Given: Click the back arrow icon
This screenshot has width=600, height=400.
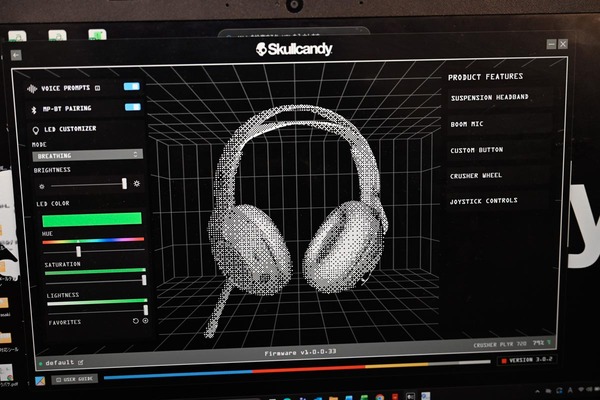Looking at the screenshot, I should coord(16,56).
